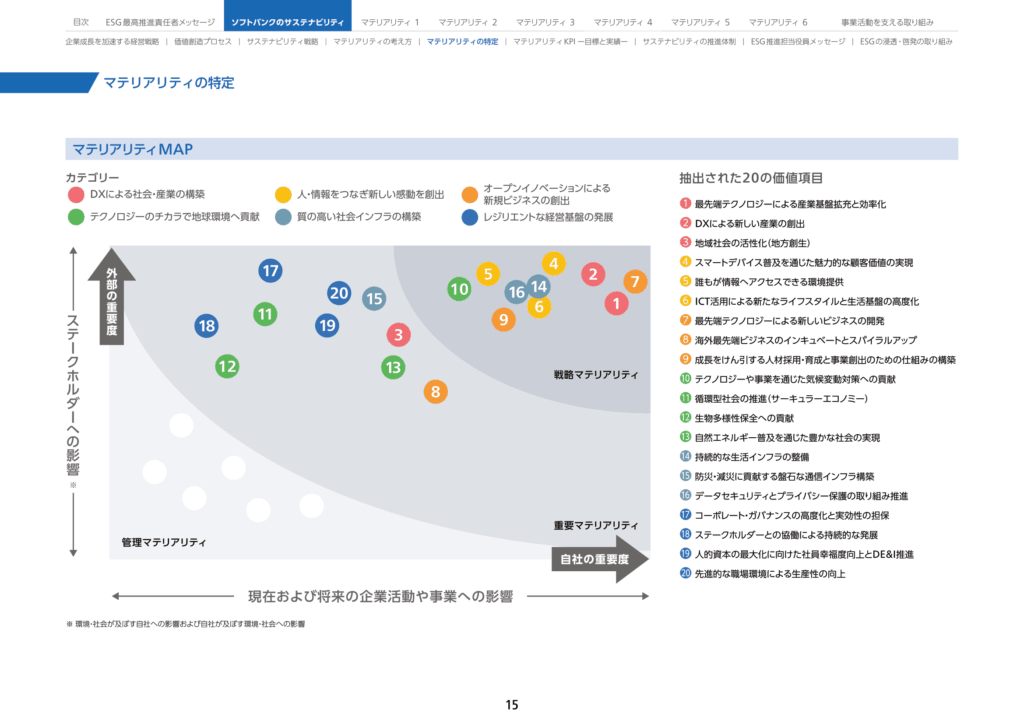The height and width of the screenshot is (724, 1024).
Task: Open the ESG最高推進責任者メッセージ tab
Action: 160,22
